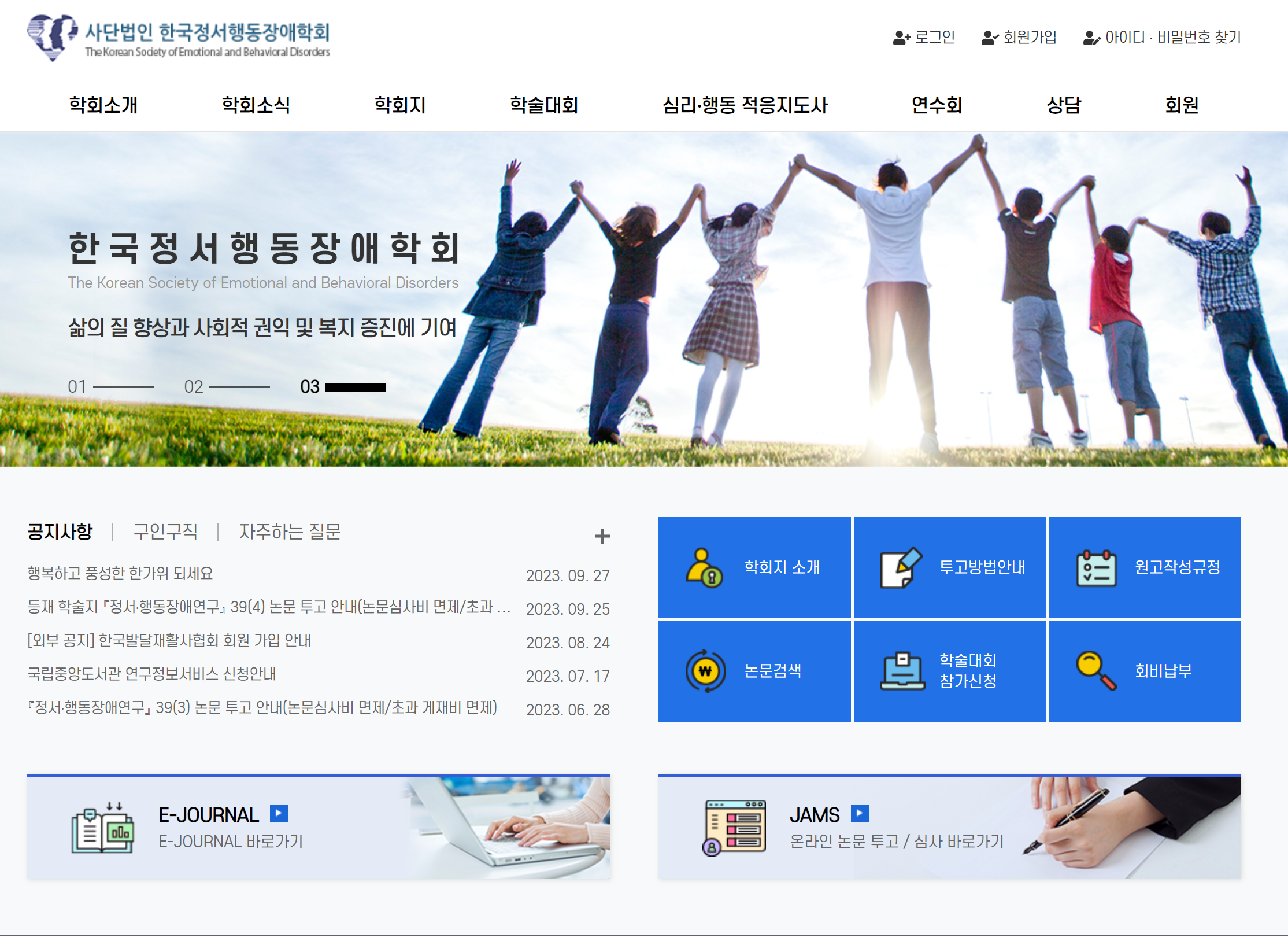Screen dimensions: 1288x941
Task: Click the 회비납부 magnifier icon
Action: [1096, 671]
